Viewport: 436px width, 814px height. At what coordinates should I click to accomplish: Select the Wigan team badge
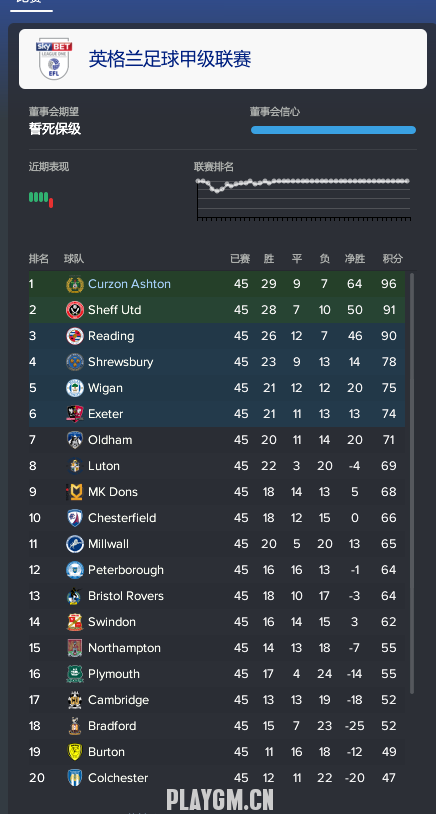pyautogui.click(x=75, y=388)
